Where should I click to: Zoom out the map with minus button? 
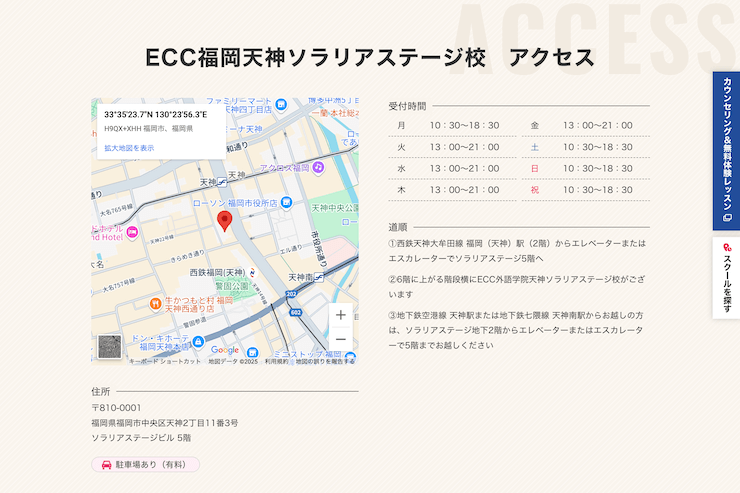[341, 339]
